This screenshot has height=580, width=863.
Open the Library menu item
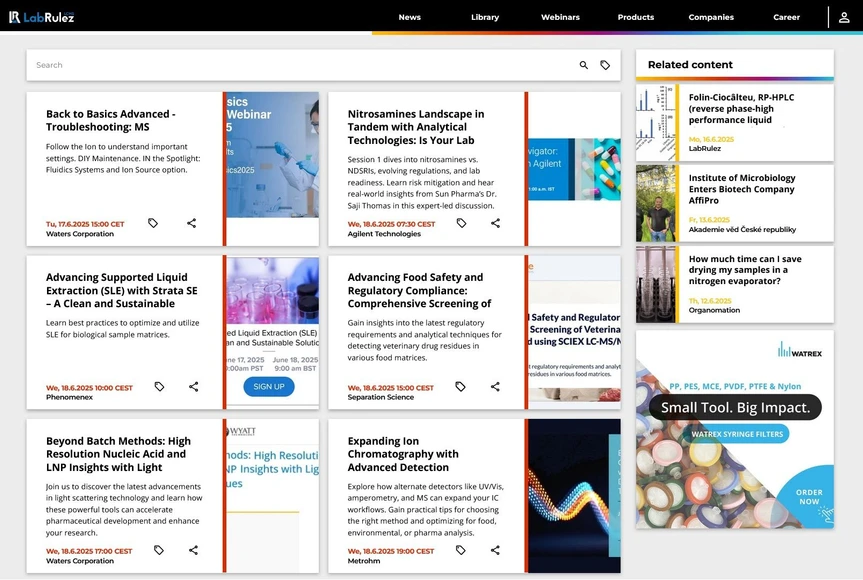(485, 17)
